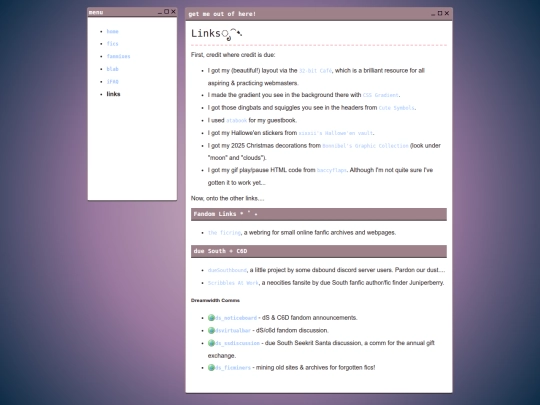The width and height of the screenshot is (540, 405).
Task: Minimize the menu window
Action: click(x=160, y=12)
